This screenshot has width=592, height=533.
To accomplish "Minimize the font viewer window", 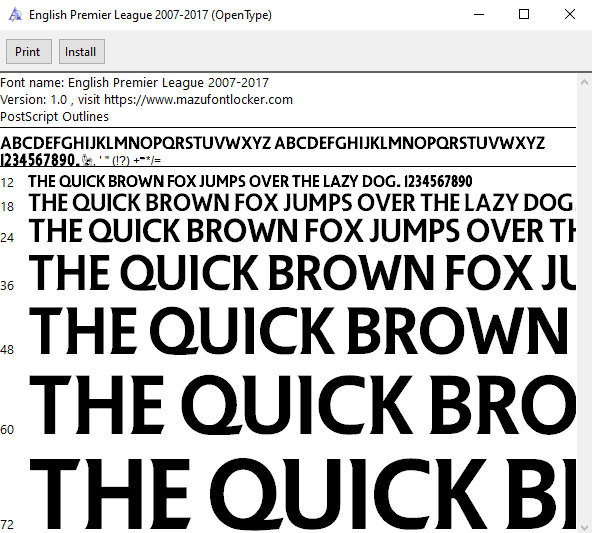I will point(479,15).
